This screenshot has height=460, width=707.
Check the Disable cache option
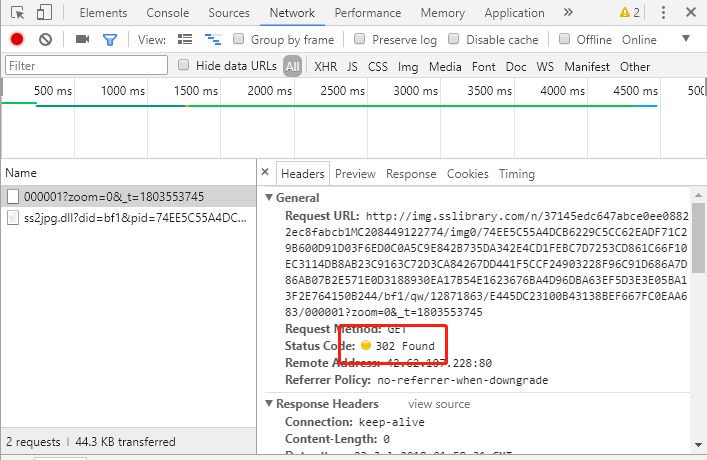(x=454, y=39)
